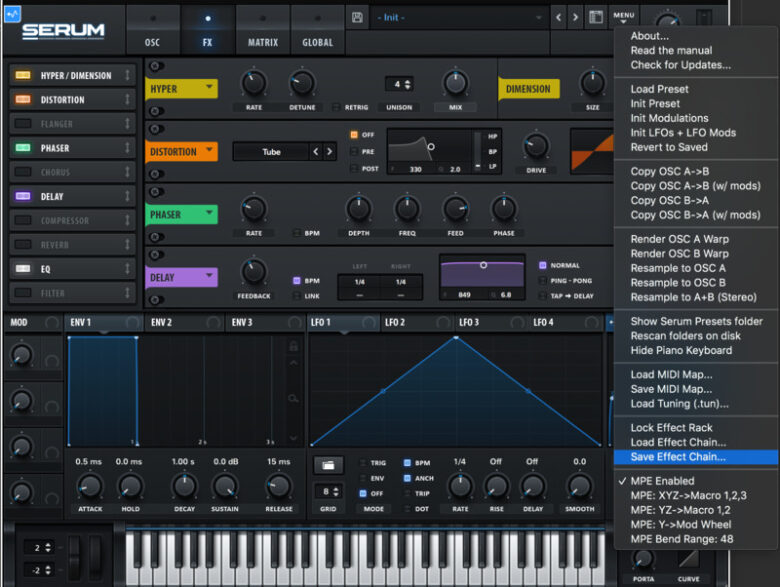This screenshot has height=587, width=780.
Task: Change the Hyper Unison voice stepper
Action: [407, 84]
